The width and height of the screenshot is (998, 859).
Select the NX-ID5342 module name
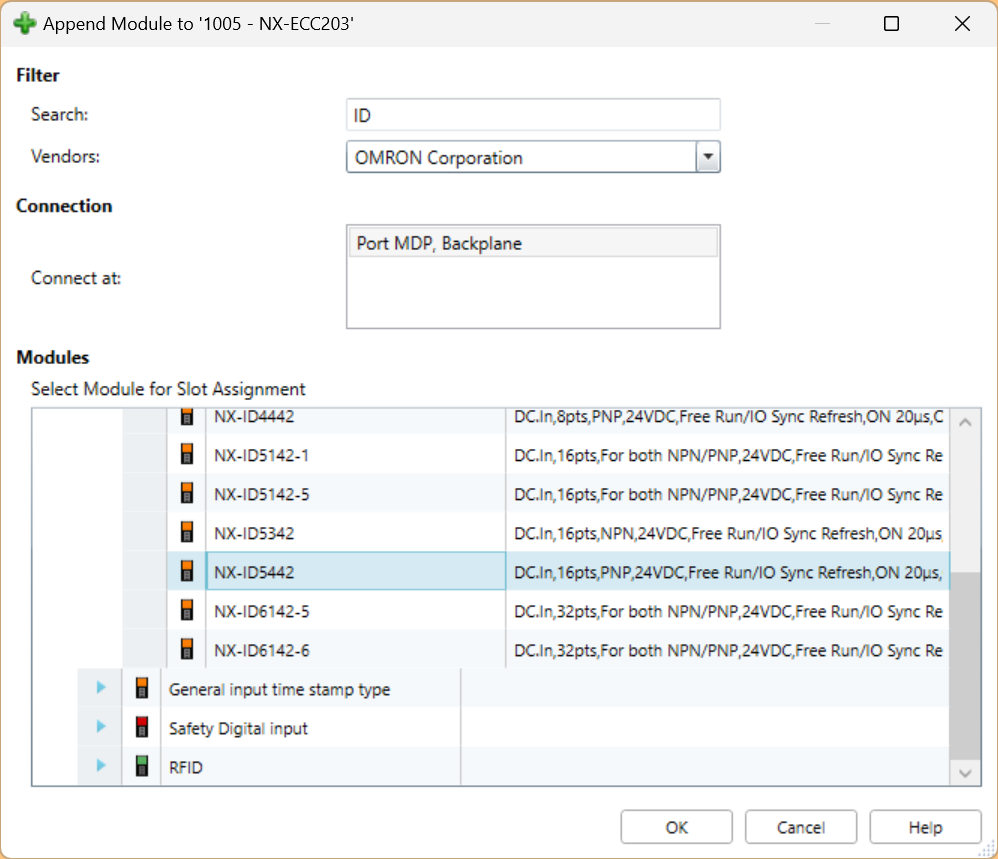coord(254,533)
